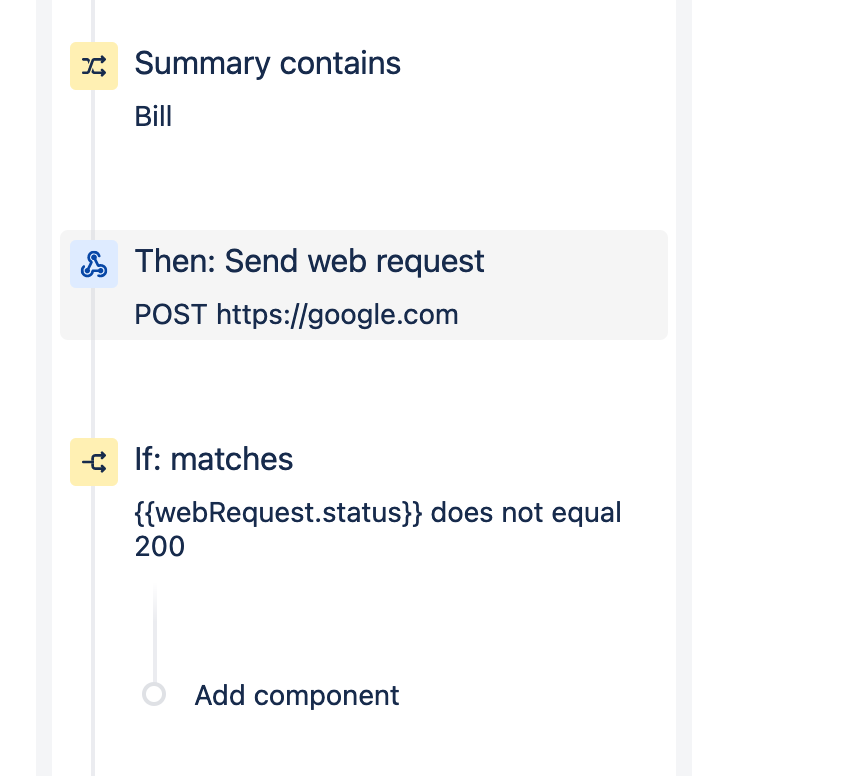Click the {{webRequest.status}} does not equal text
Screen dimensions: 864x776
[378, 513]
